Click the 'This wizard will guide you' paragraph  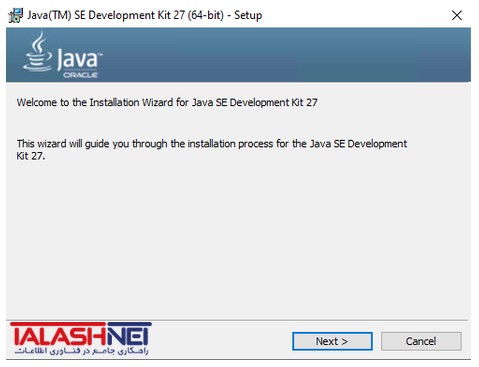212,150
